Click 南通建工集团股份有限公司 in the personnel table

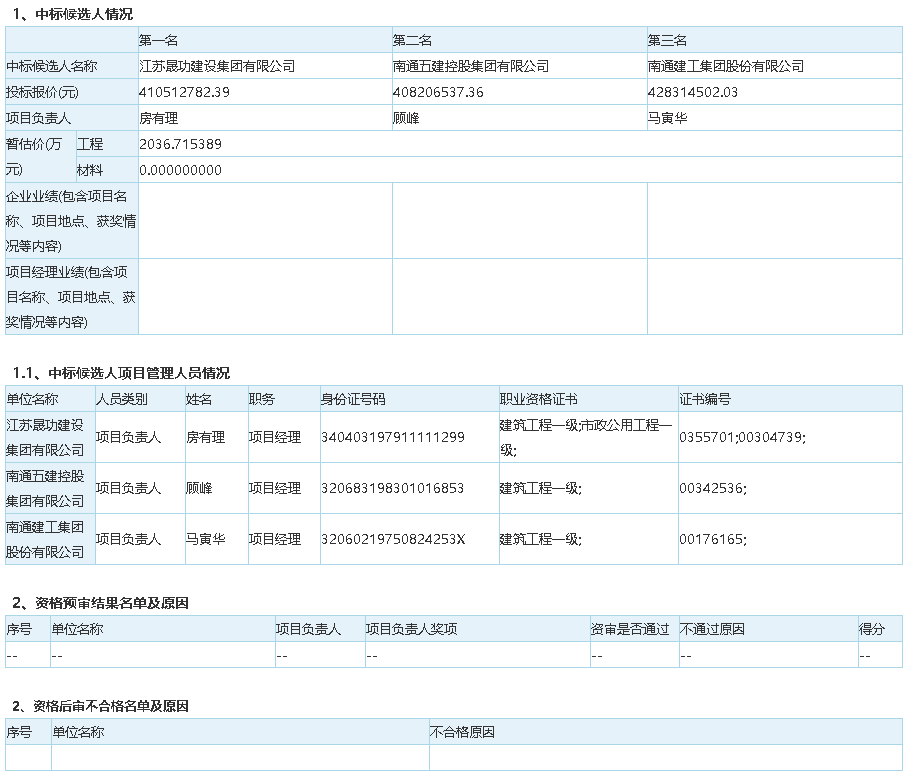click(x=45, y=539)
